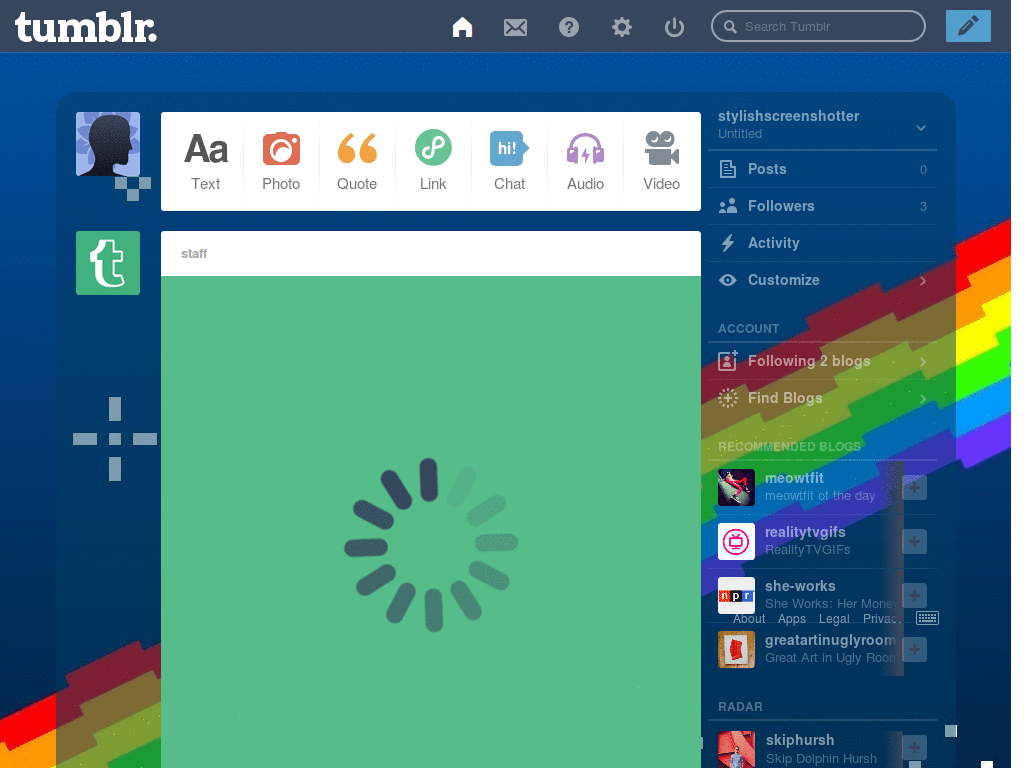The width and height of the screenshot is (1024, 768).
Task: Follow realitytvgifs with its plus button
Action: [x=914, y=541]
